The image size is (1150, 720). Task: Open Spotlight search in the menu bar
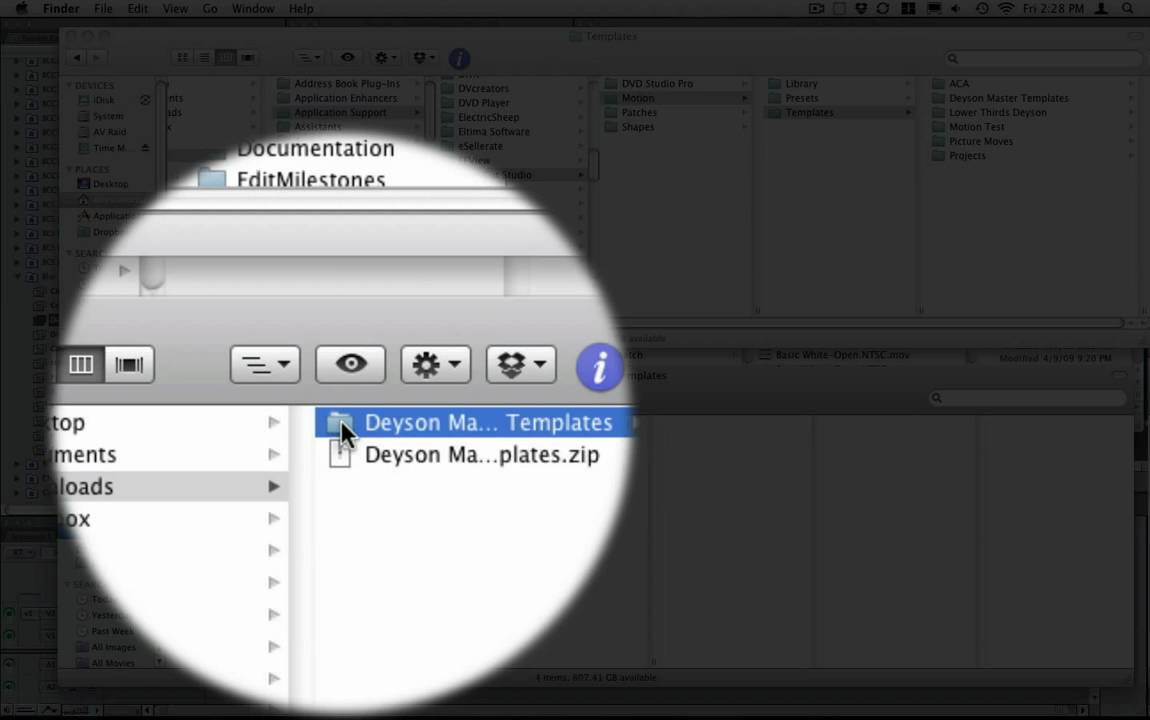(1128, 9)
